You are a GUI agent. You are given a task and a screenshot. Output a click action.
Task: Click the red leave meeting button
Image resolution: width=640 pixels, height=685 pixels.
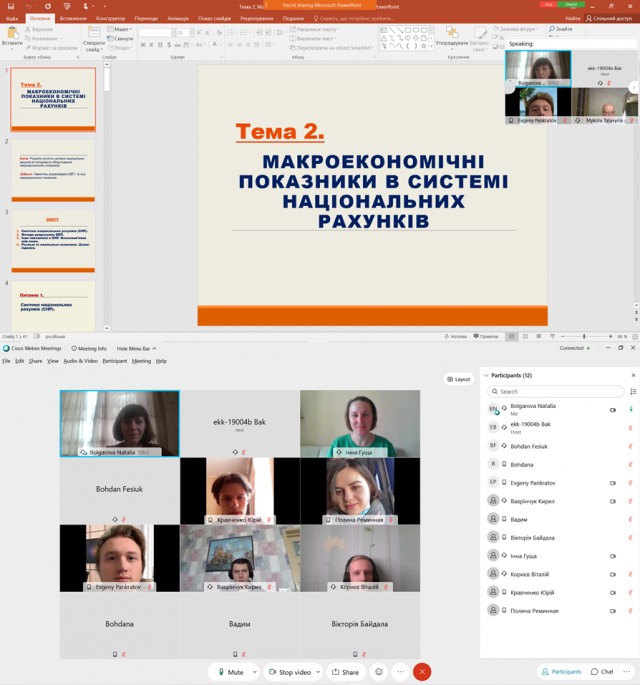[422, 672]
